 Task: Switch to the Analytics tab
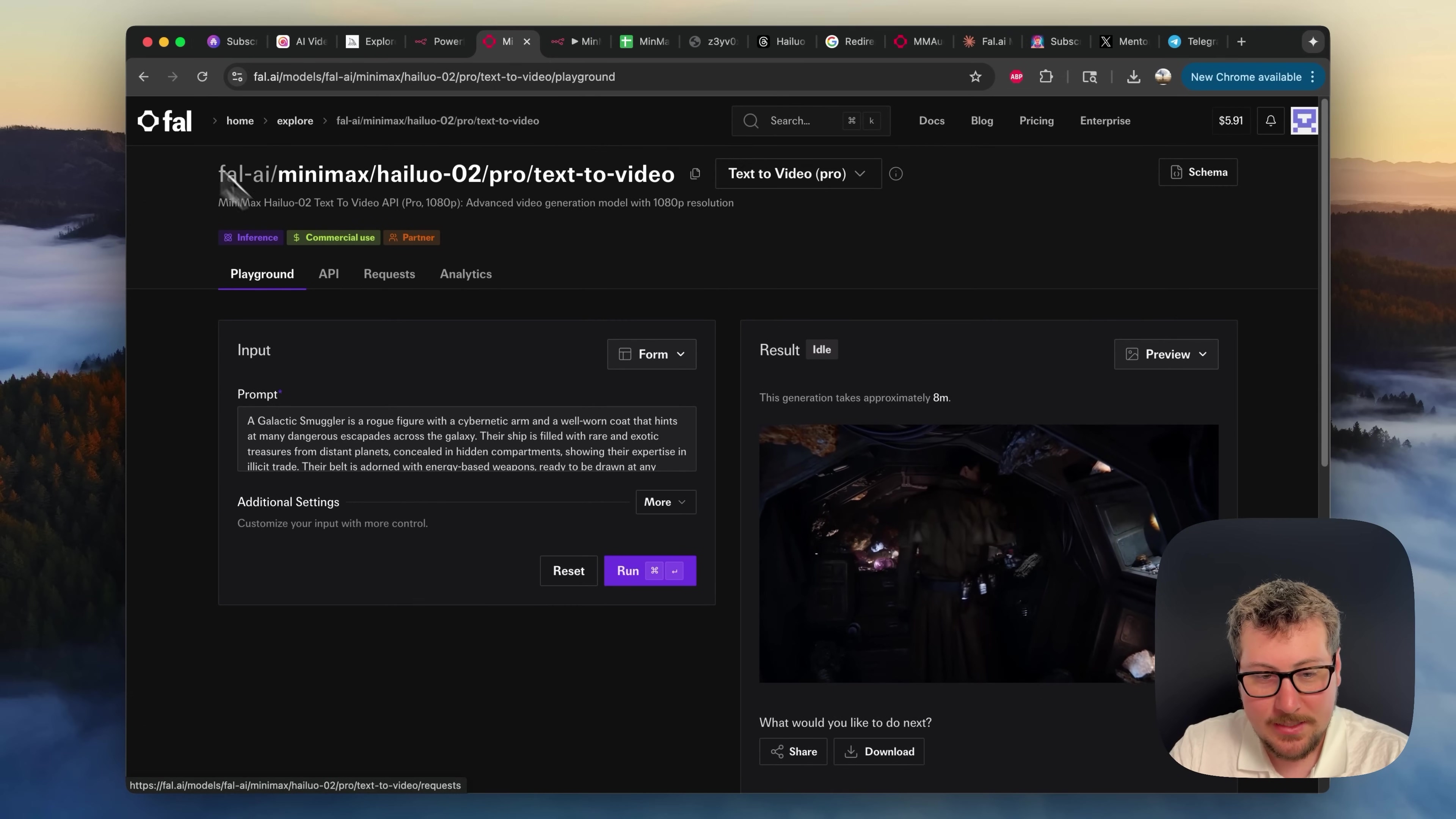coord(466,274)
